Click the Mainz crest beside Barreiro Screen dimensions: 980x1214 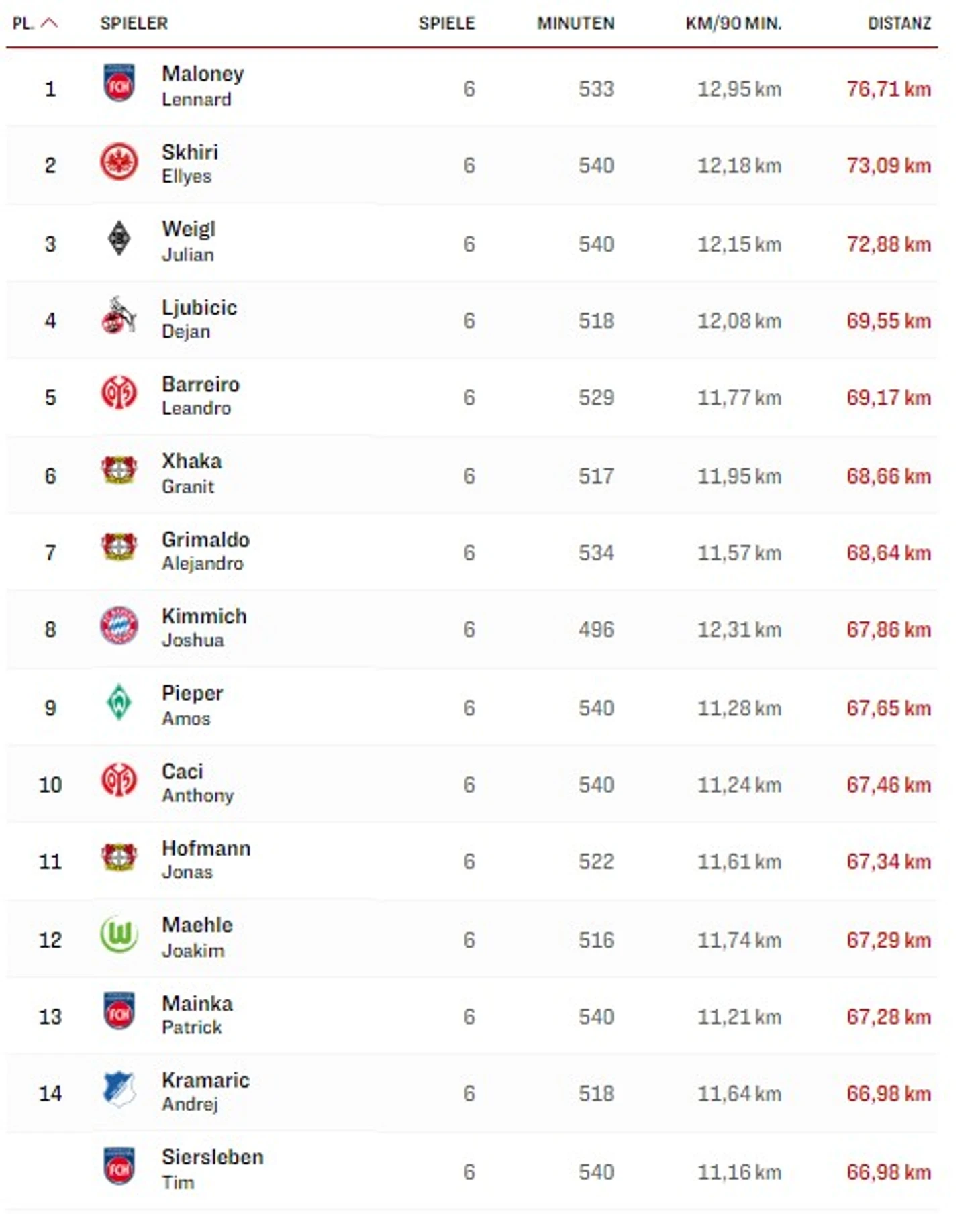click(x=119, y=393)
